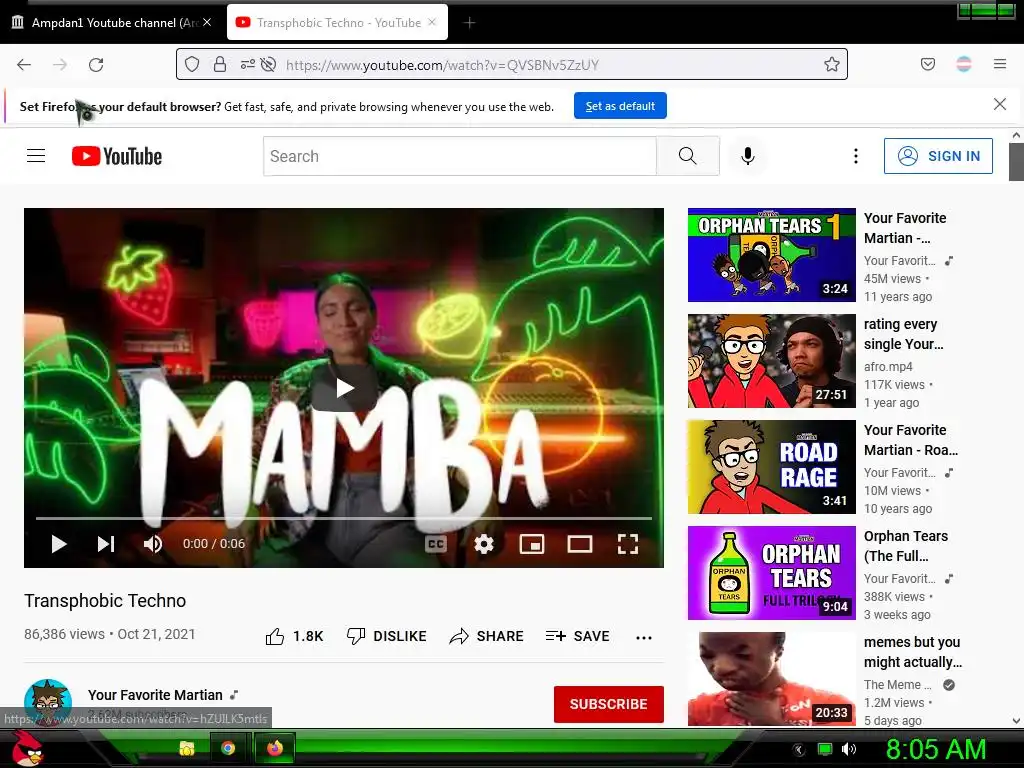Screen dimensions: 1024x768
Task: Search with your voice microphone
Action: click(x=748, y=156)
